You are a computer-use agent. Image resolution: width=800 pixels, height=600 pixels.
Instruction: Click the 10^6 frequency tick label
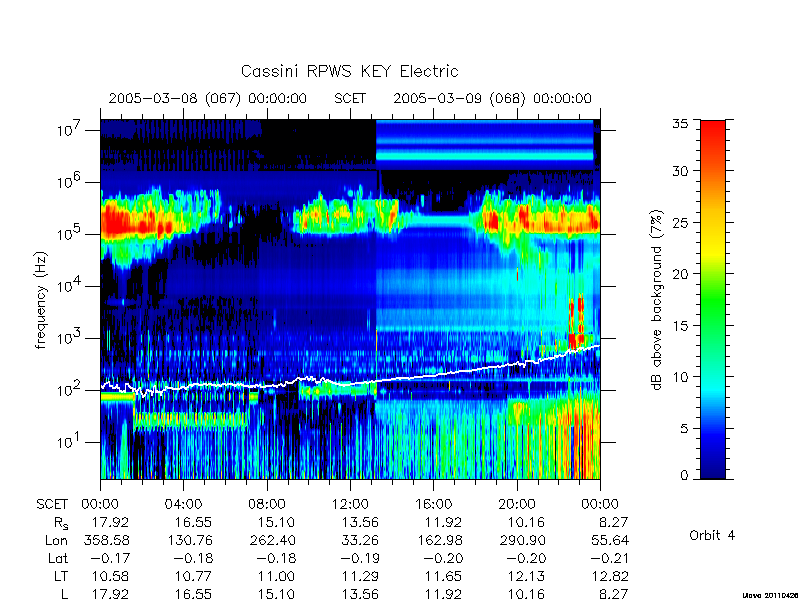(x=70, y=182)
